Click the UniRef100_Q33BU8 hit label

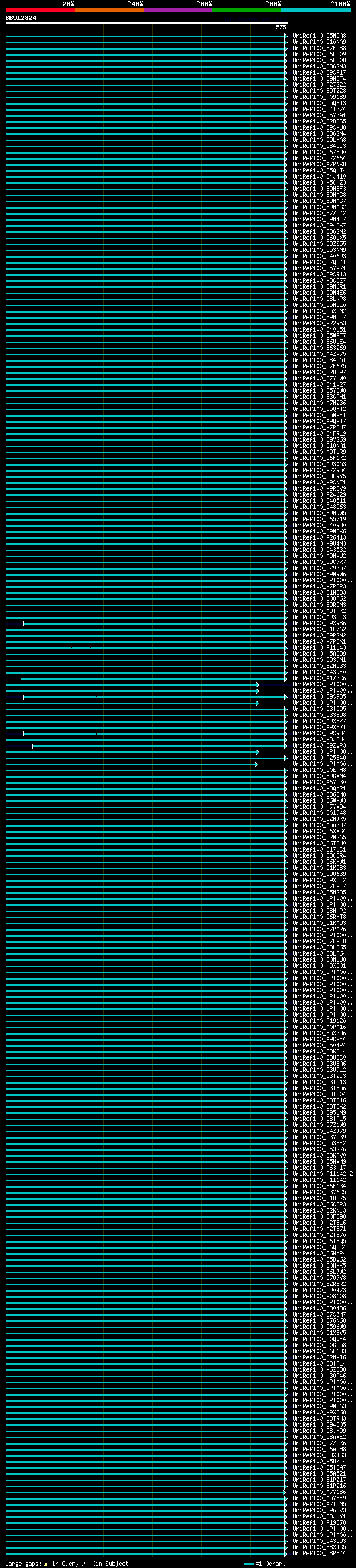pyautogui.click(x=319, y=715)
